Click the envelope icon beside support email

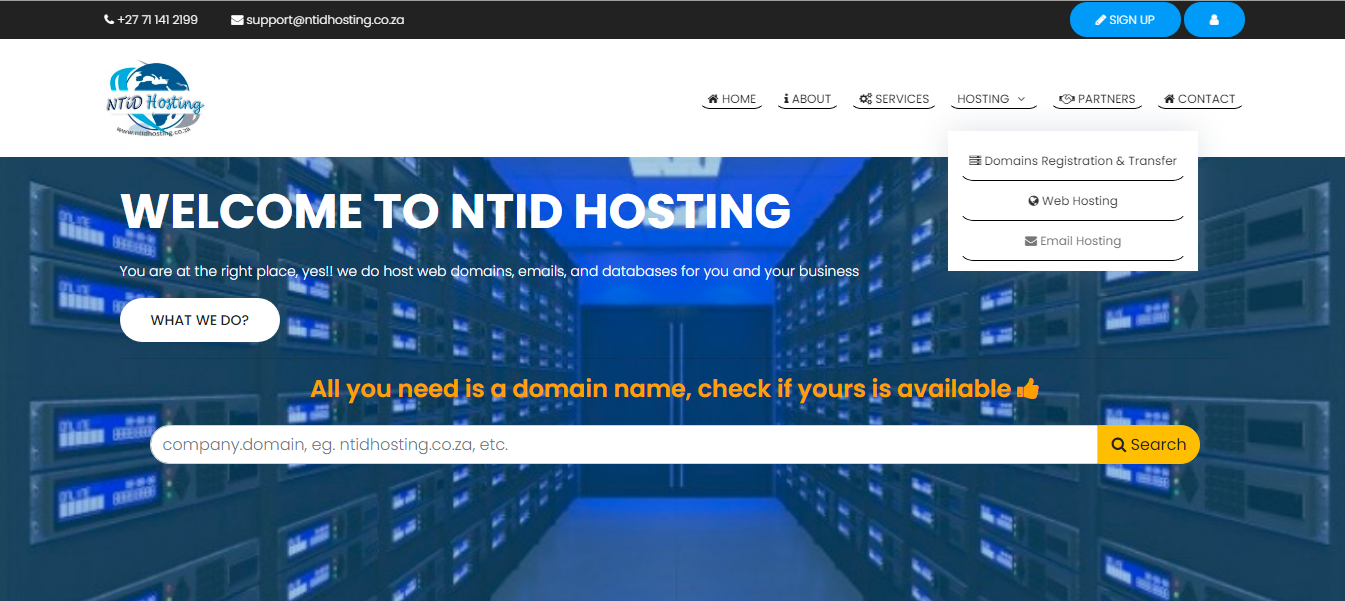pyautogui.click(x=237, y=20)
